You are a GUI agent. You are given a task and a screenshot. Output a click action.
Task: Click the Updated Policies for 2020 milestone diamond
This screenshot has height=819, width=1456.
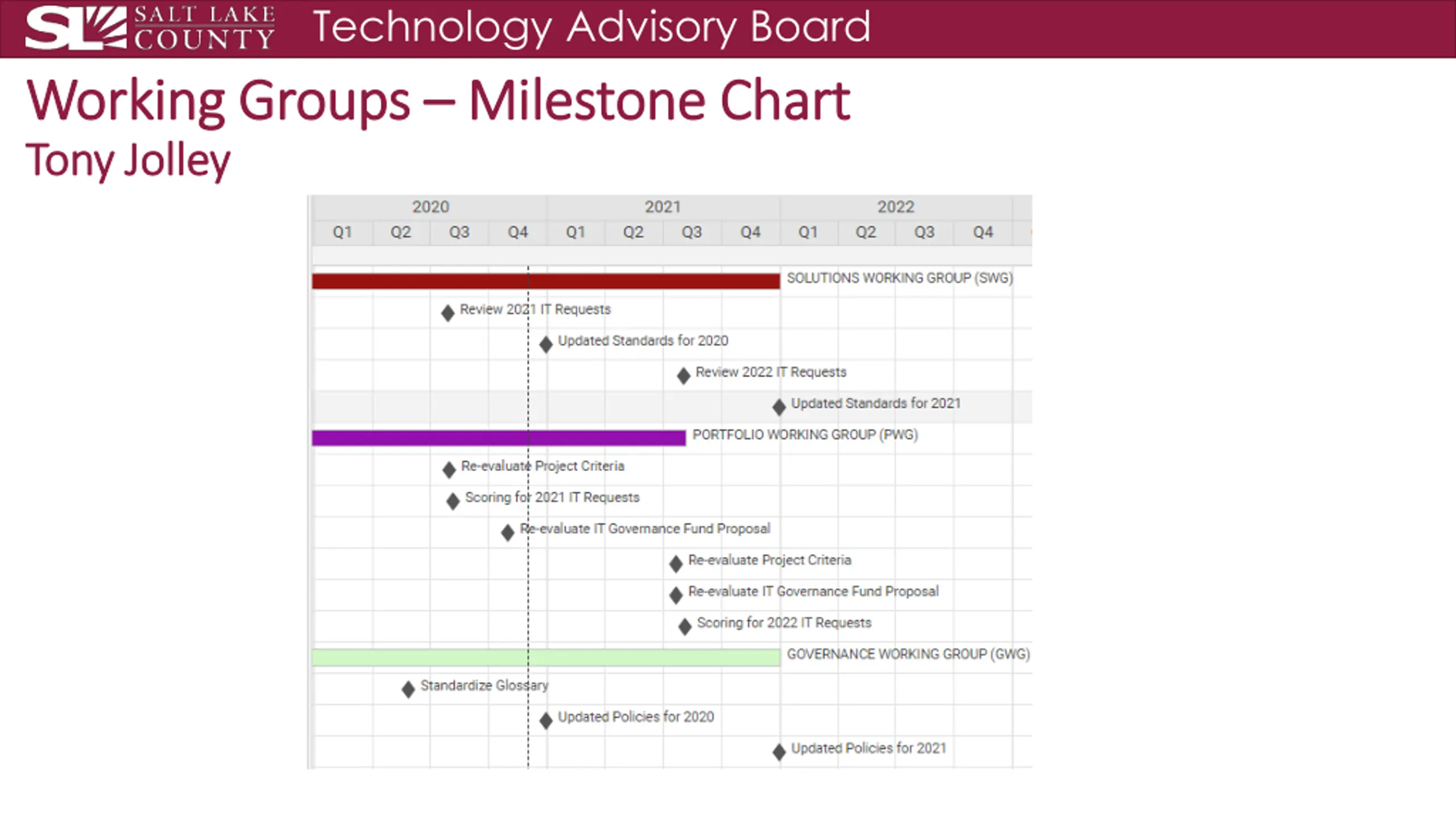point(546,721)
